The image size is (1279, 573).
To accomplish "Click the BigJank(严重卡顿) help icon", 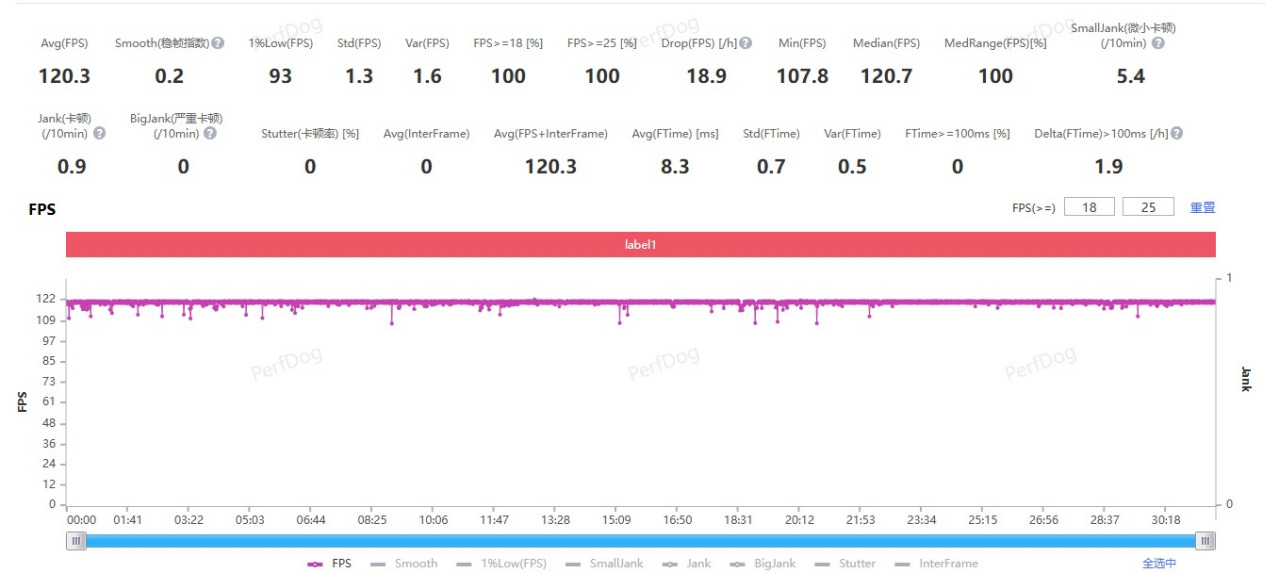I will [x=210, y=134].
